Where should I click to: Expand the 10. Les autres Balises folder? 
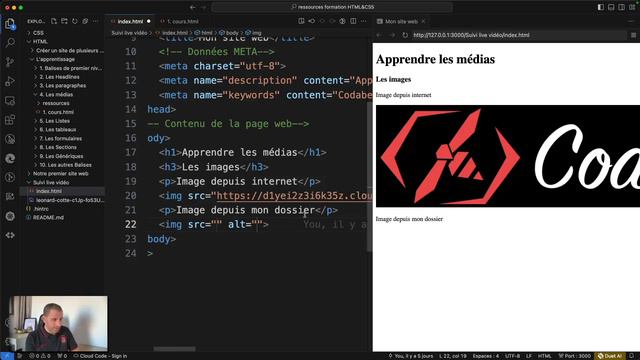65,165
